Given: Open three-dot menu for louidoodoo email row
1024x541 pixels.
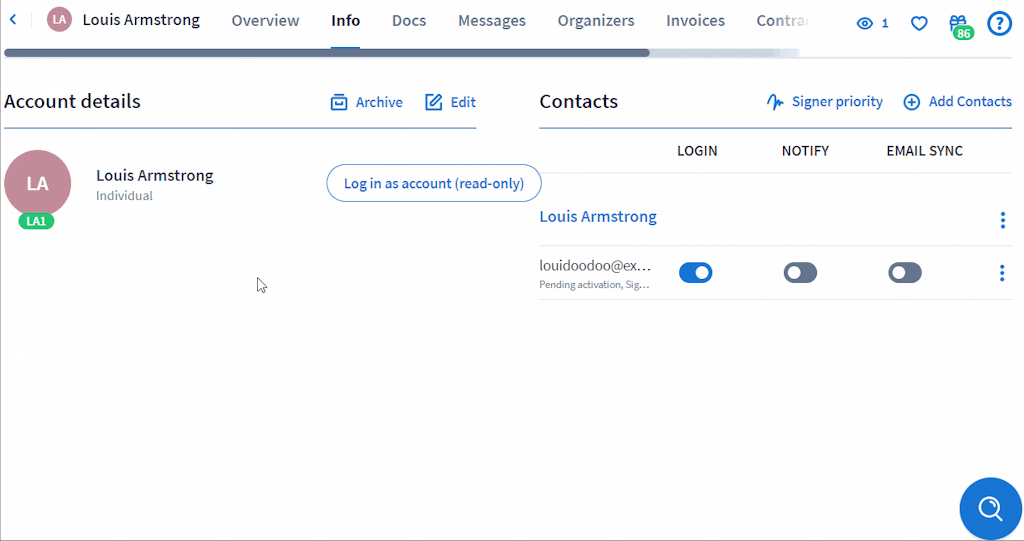Looking at the screenshot, I should point(1002,272).
